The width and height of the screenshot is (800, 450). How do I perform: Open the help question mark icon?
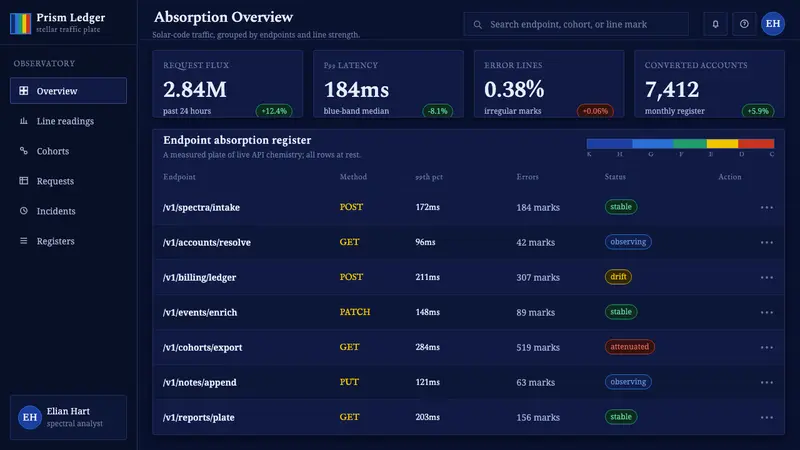pos(744,24)
